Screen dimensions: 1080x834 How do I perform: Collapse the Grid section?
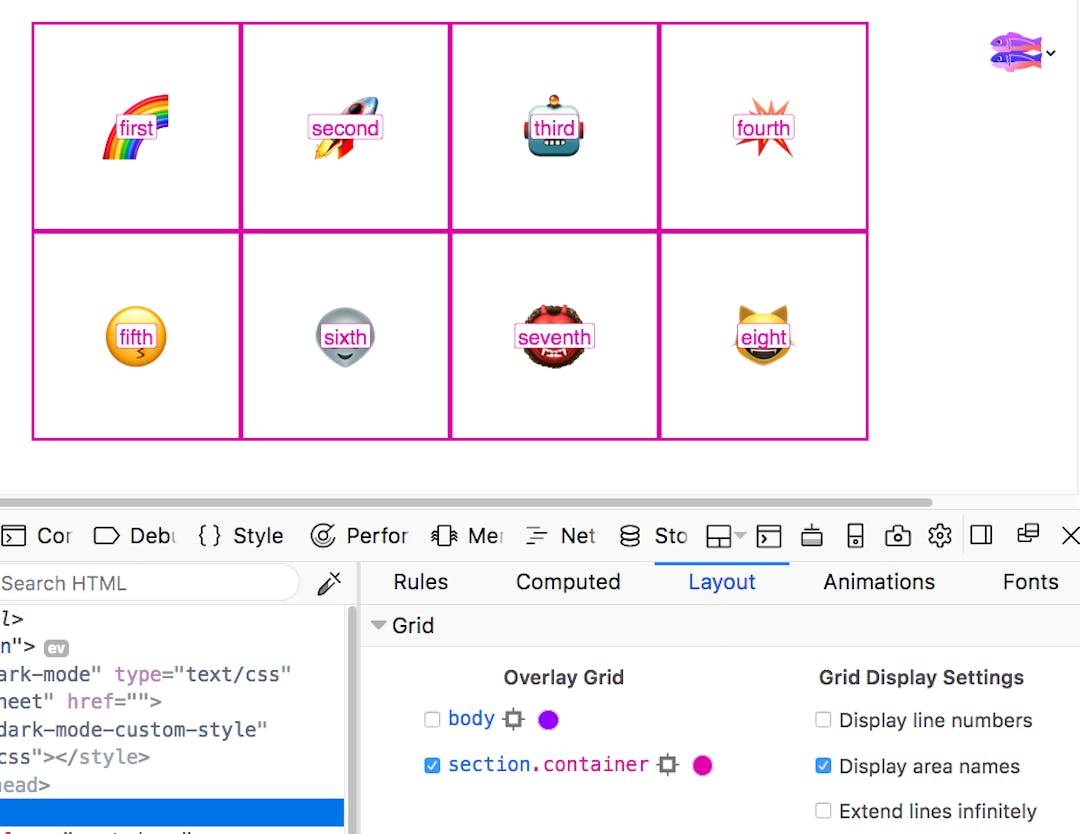[x=378, y=625]
